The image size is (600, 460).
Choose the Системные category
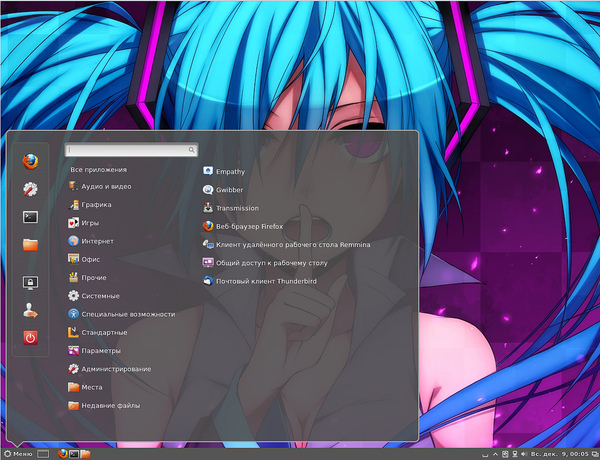[100, 295]
